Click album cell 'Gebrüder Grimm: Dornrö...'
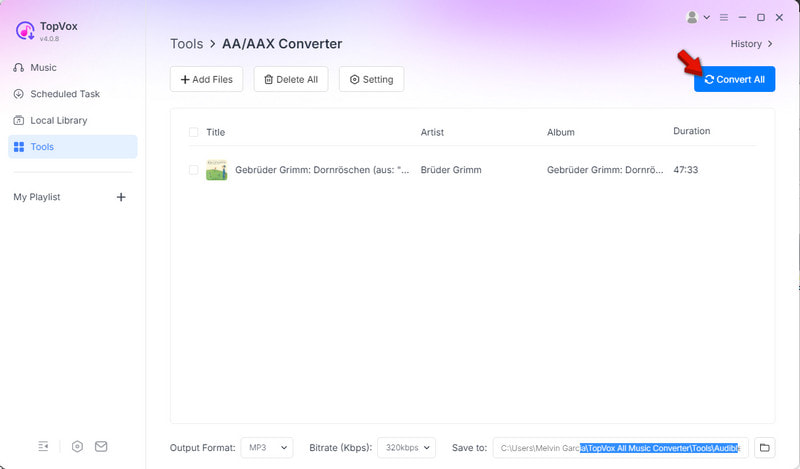This screenshot has width=800, height=469. point(605,170)
